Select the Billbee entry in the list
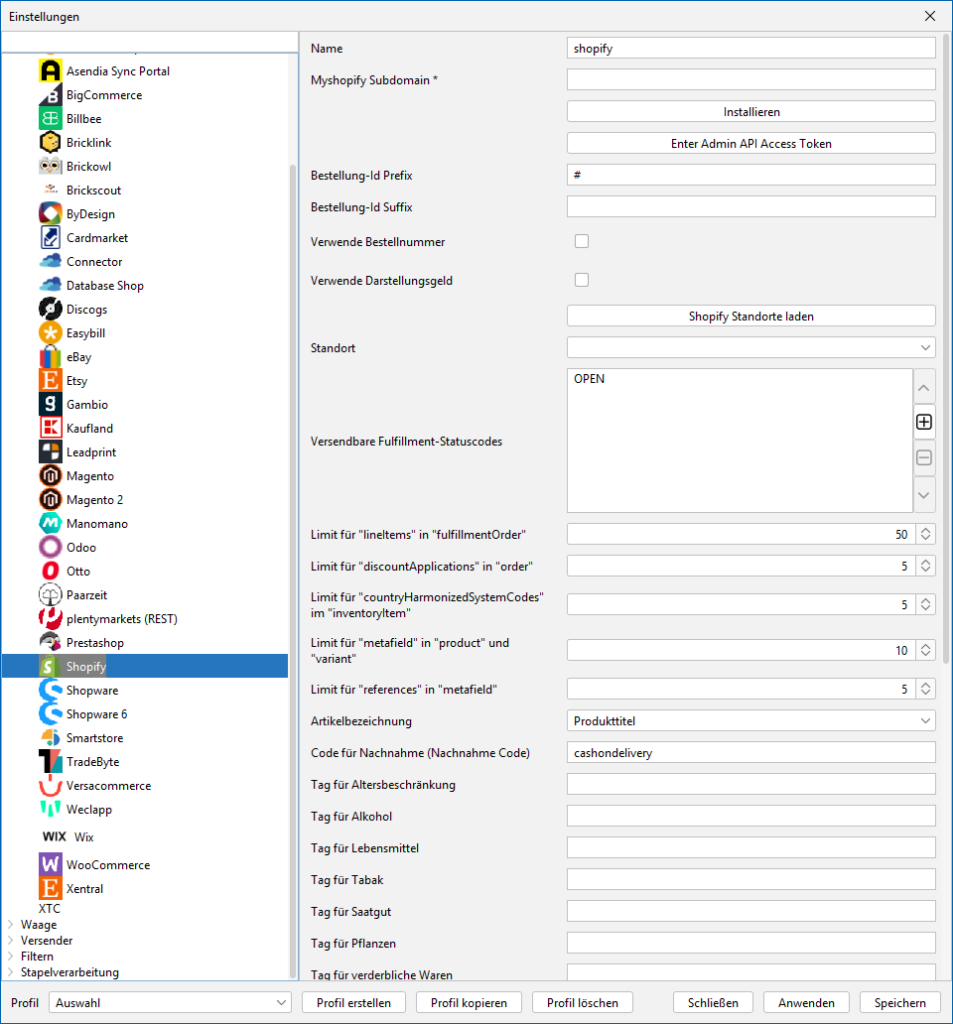 (x=84, y=119)
